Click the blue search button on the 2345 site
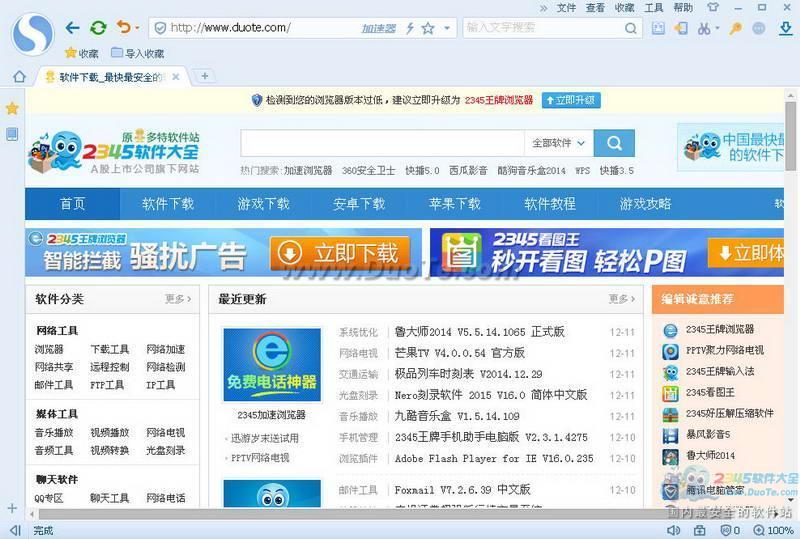The height and width of the screenshot is (539, 800). click(x=614, y=143)
